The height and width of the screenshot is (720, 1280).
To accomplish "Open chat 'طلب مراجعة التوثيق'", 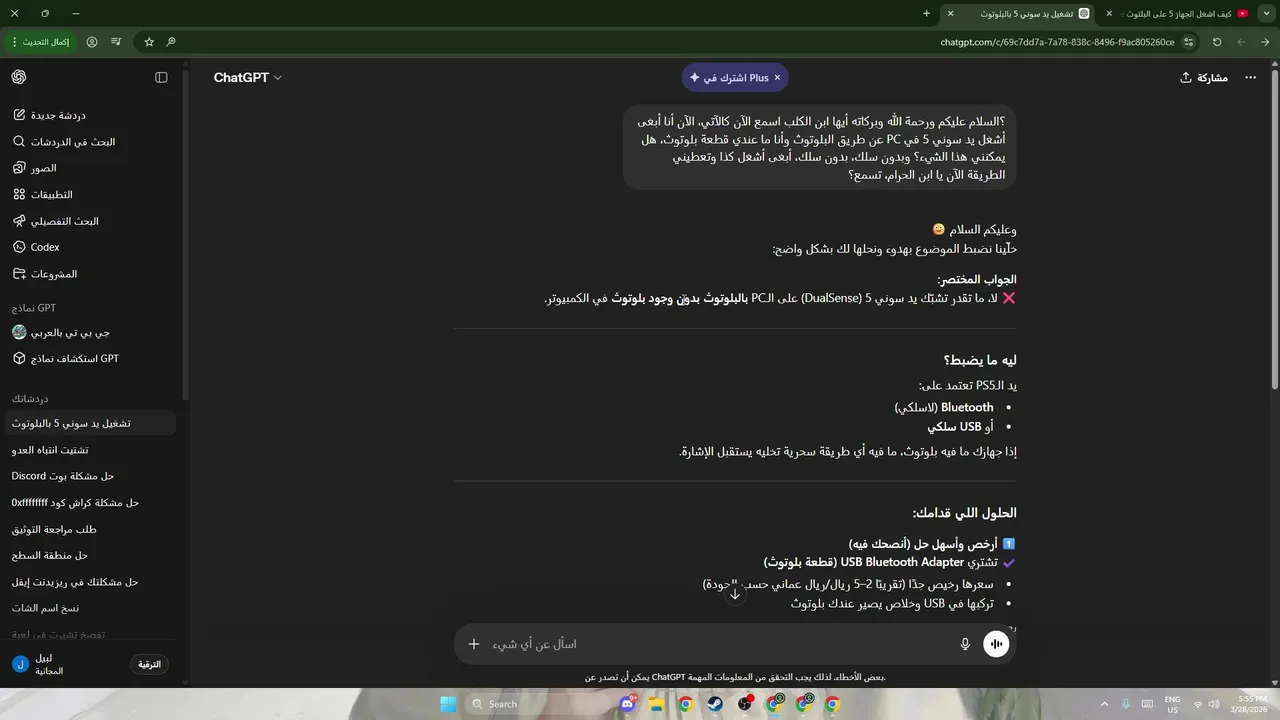I will pyautogui.click(x=90, y=529).
